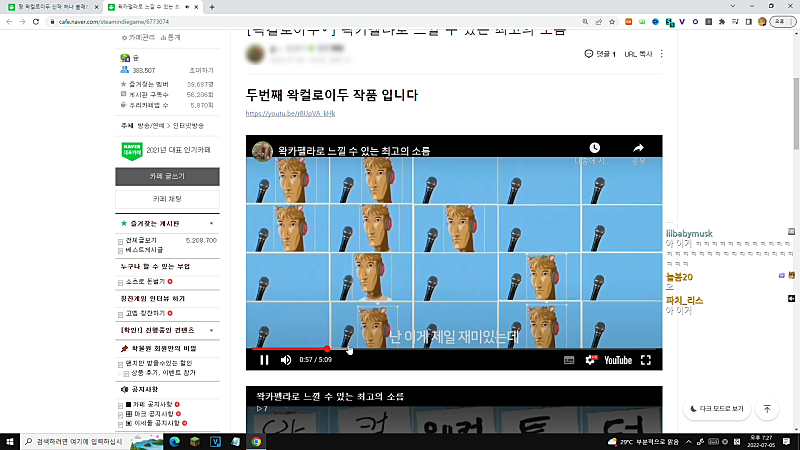
Task: Open the video on YouTube via logo
Action: pos(618,360)
